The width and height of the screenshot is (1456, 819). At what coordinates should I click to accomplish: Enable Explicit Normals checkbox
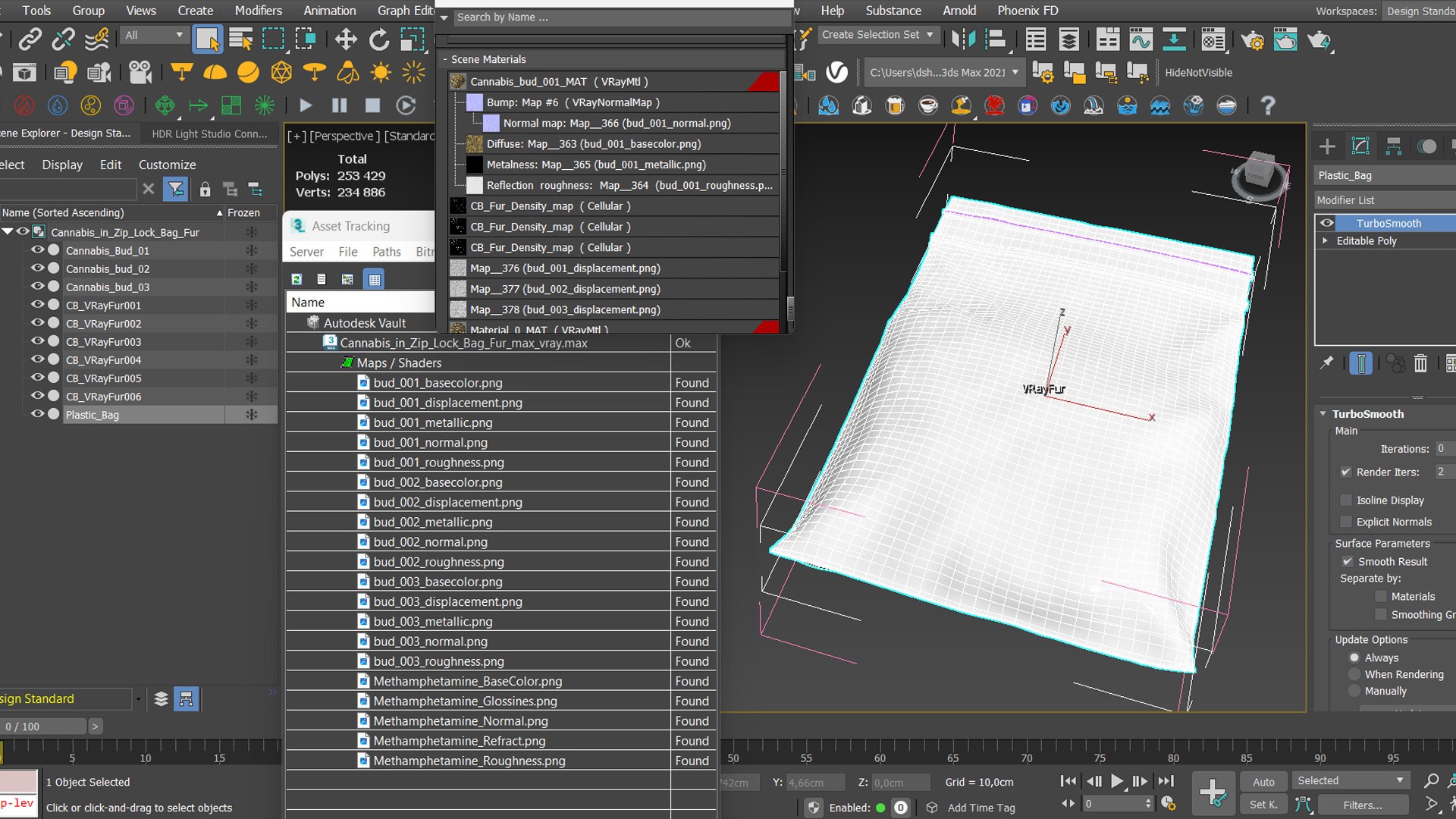pyautogui.click(x=1346, y=522)
